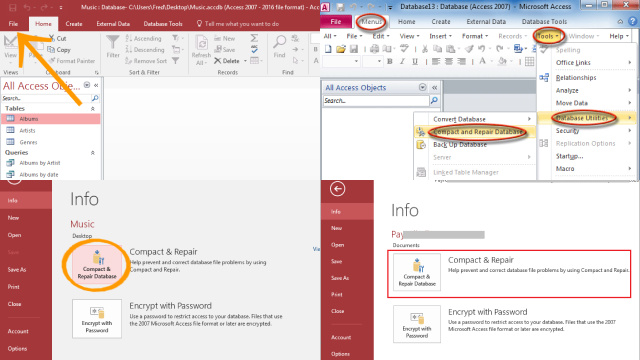
Task: Click the Search box in Database13 navigation pane
Action: [x=376, y=100]
